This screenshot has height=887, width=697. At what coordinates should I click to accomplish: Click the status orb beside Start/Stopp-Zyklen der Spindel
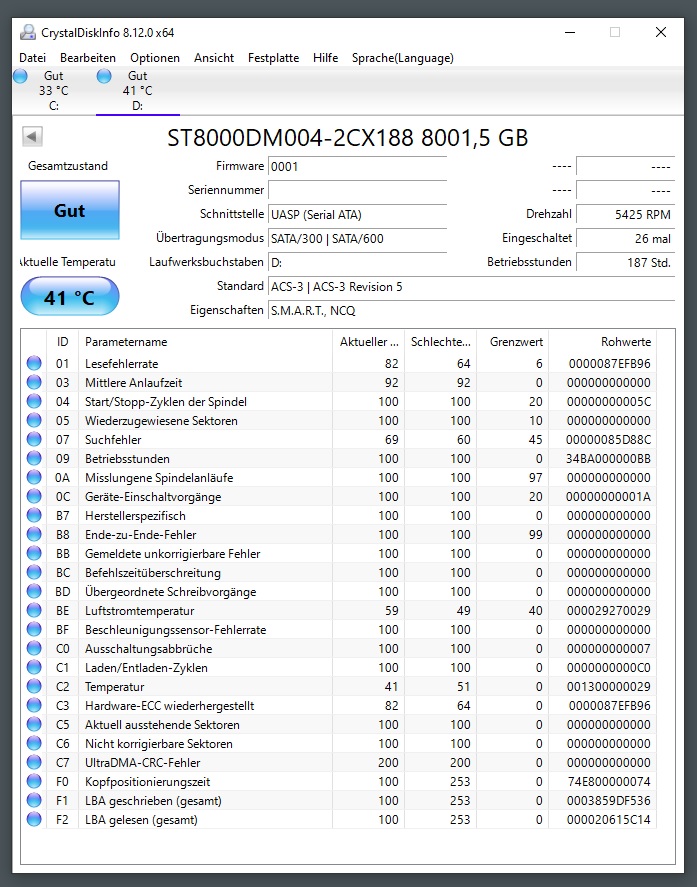click(x=34, y=401)
